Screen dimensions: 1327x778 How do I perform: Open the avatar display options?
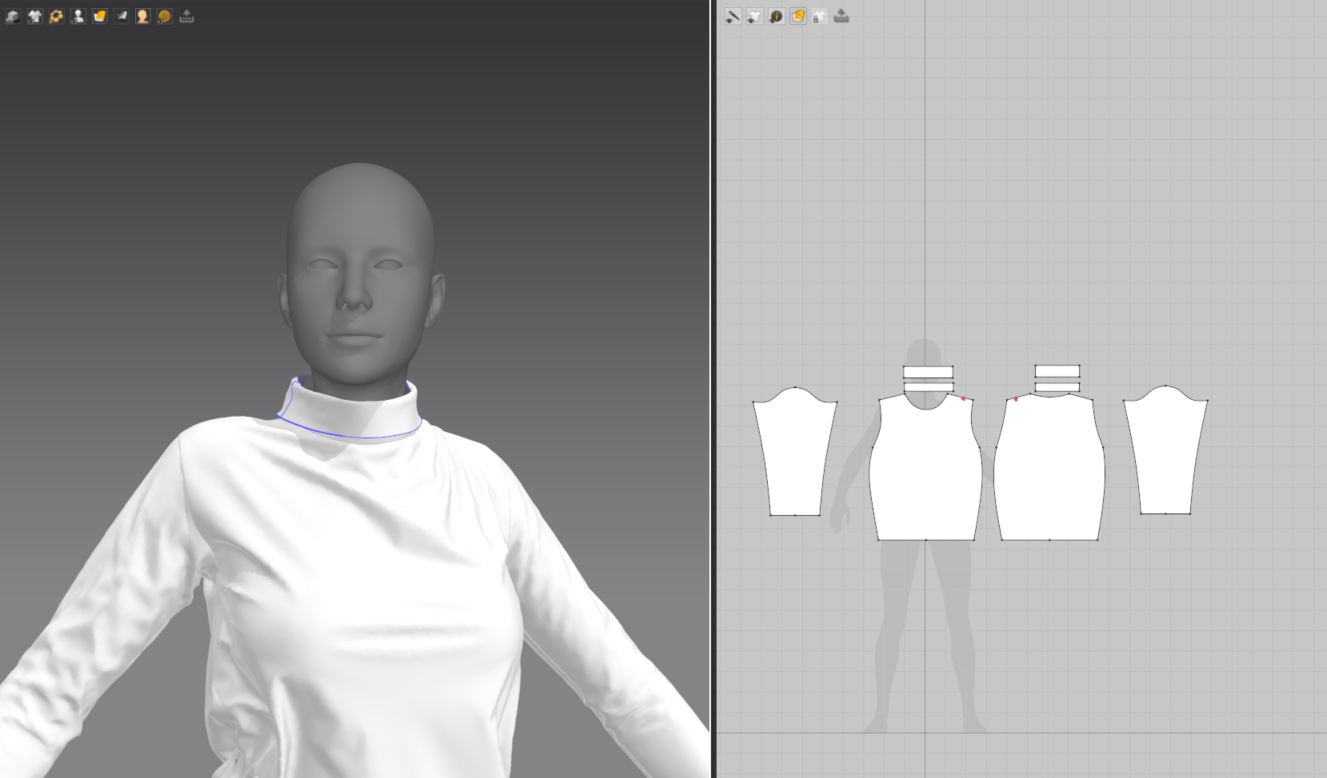pyautogui.click(x=78, y=16)
